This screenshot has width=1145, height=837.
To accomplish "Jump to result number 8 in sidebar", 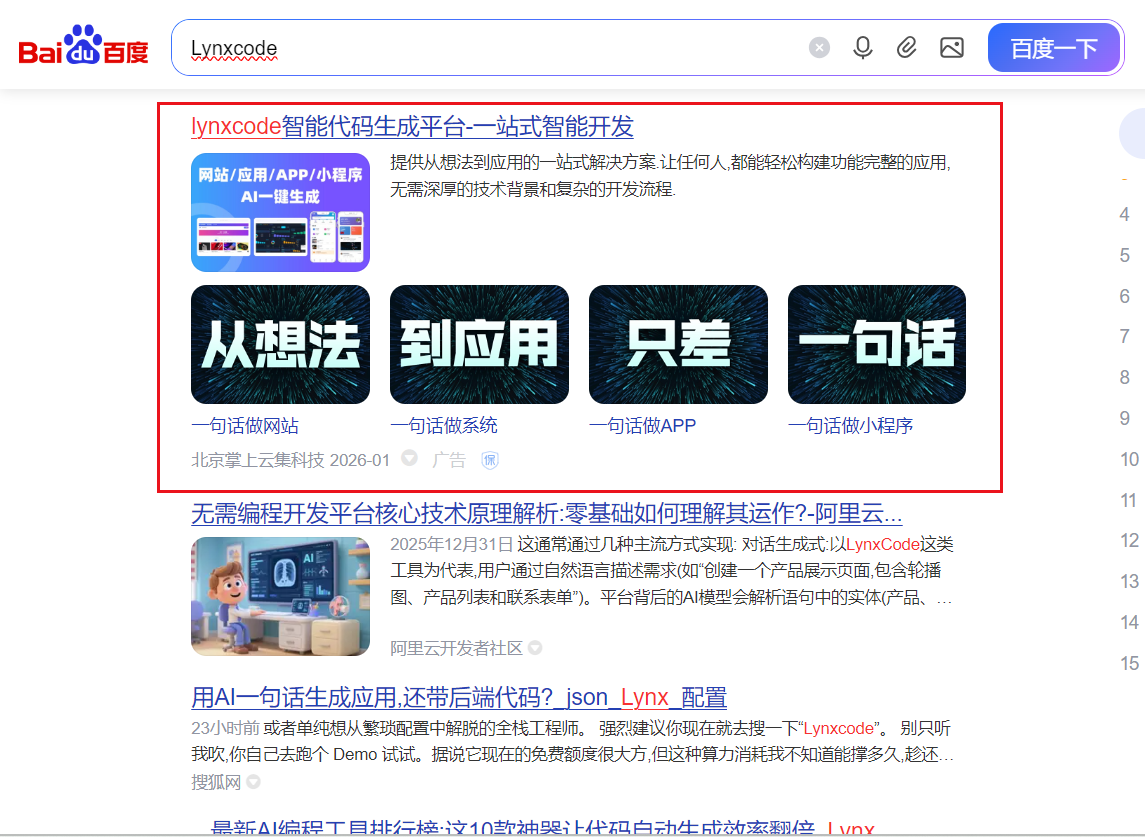I will coord(1125,378).
